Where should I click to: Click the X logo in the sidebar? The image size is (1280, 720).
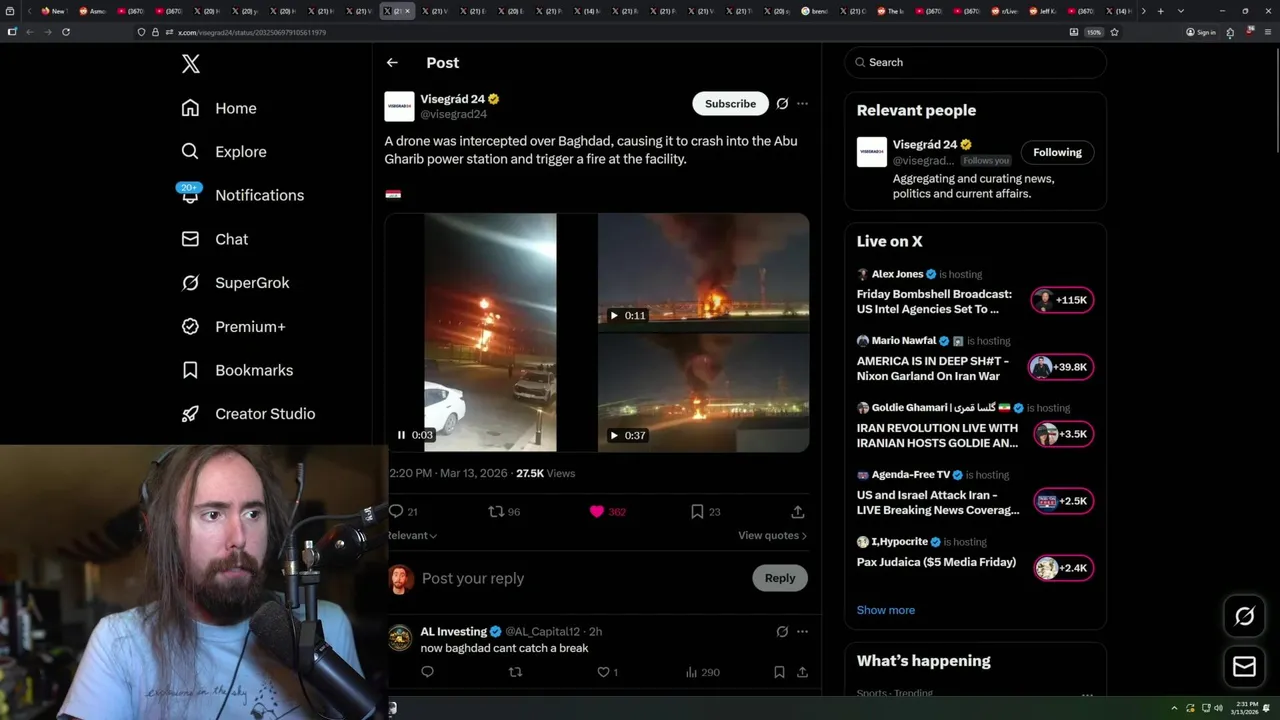191,64
